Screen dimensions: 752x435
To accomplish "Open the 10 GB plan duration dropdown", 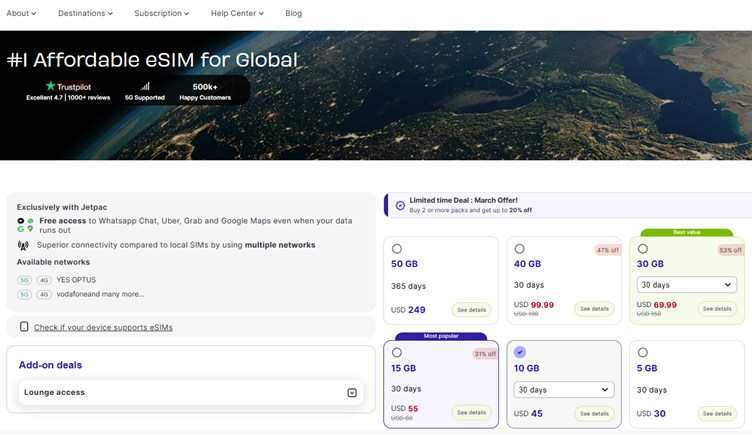I will click(564, 390).
